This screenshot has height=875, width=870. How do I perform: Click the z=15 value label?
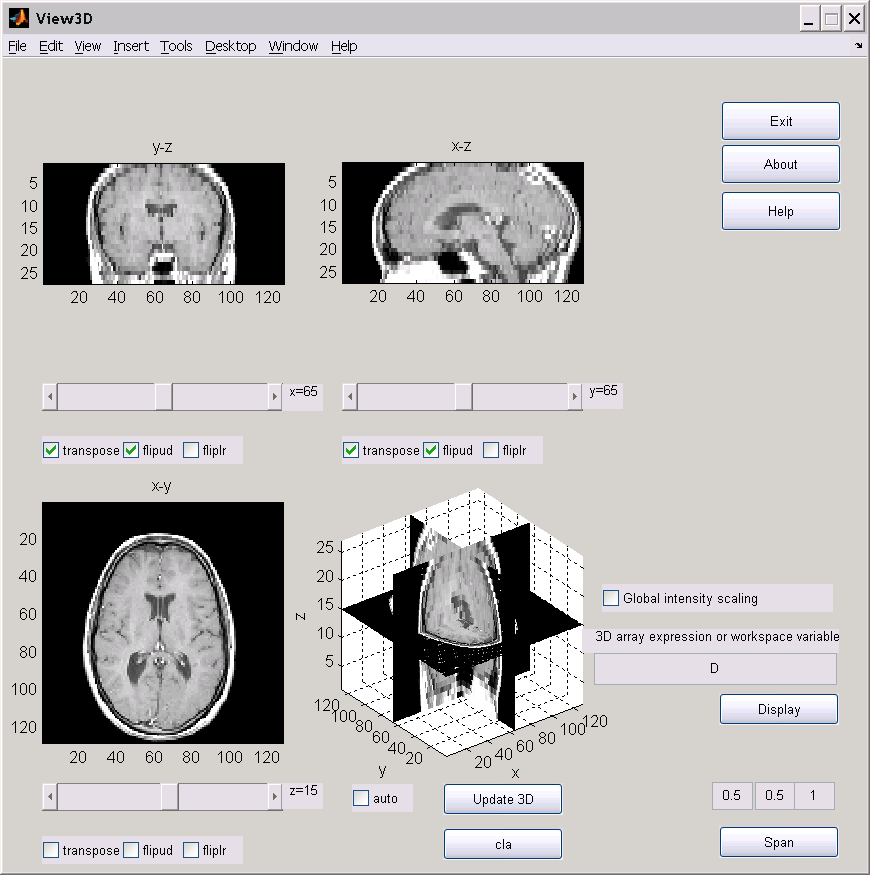coord(303,791)
